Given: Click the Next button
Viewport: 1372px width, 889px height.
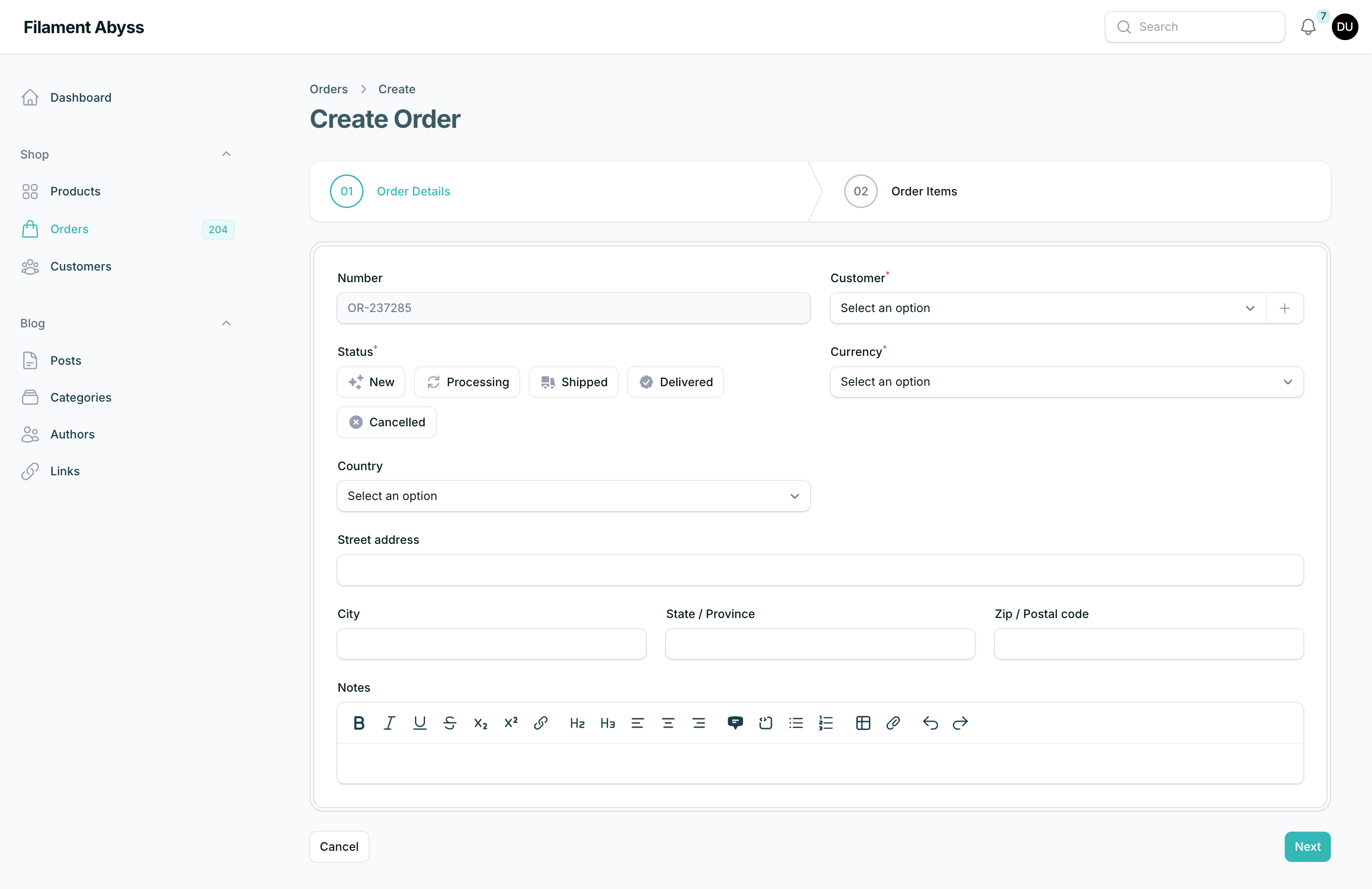Looking at the screenshot, I should [x=1307, y=847].
